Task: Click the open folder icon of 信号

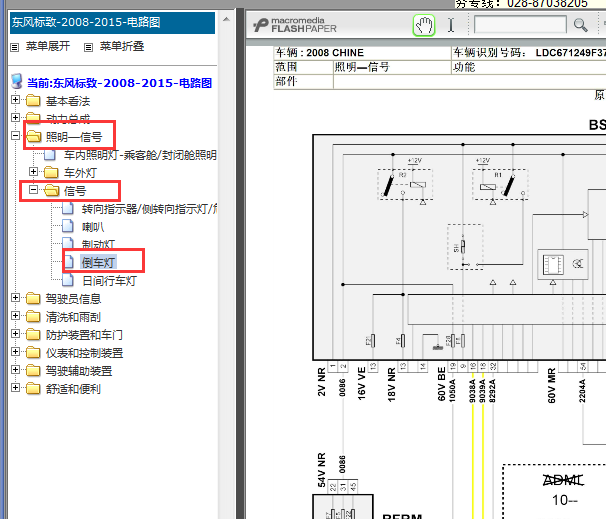Action: pos(51,191)
